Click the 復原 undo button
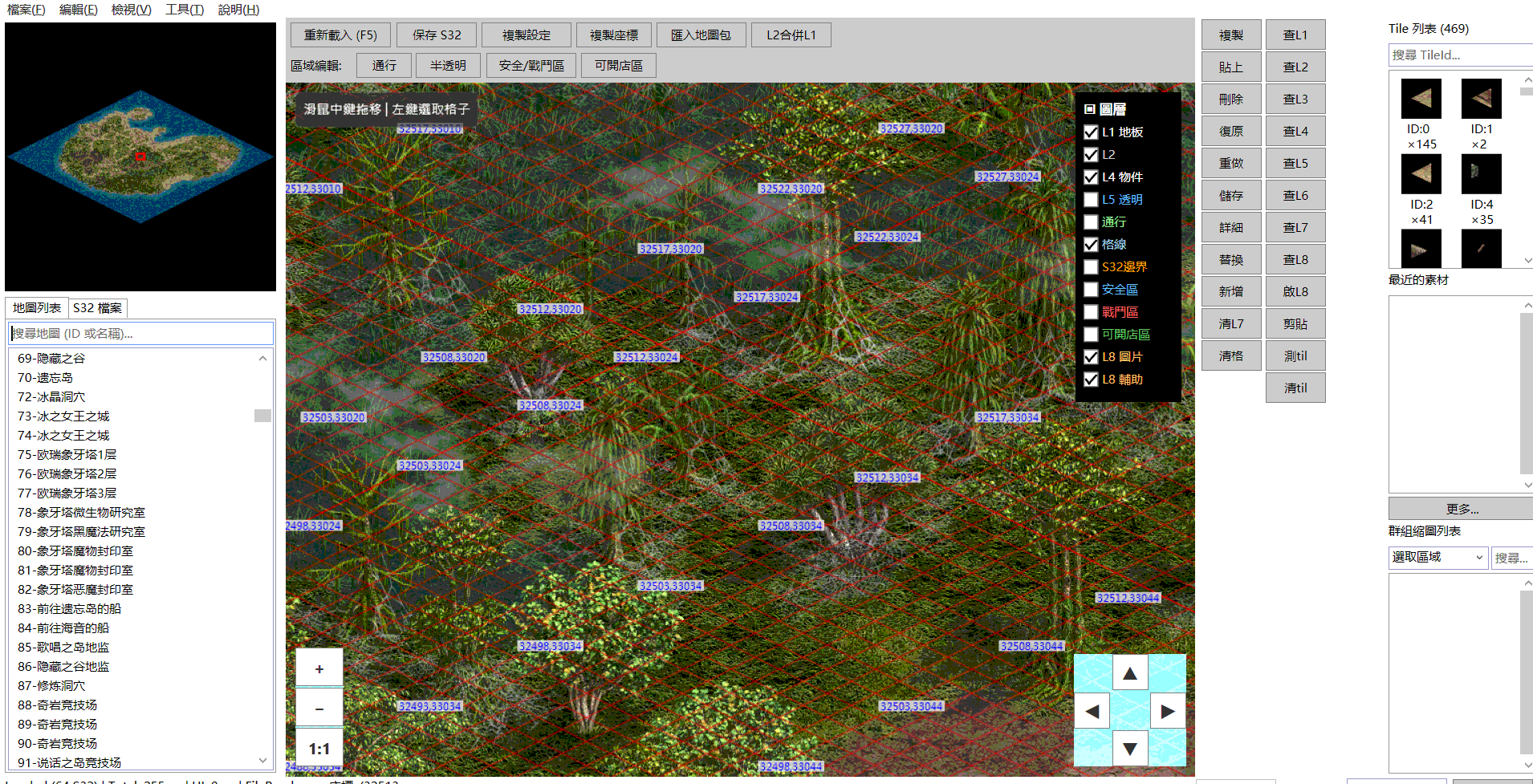Image resolution: width=1533 pixels, height=784 pixels. coord(1231,132)
